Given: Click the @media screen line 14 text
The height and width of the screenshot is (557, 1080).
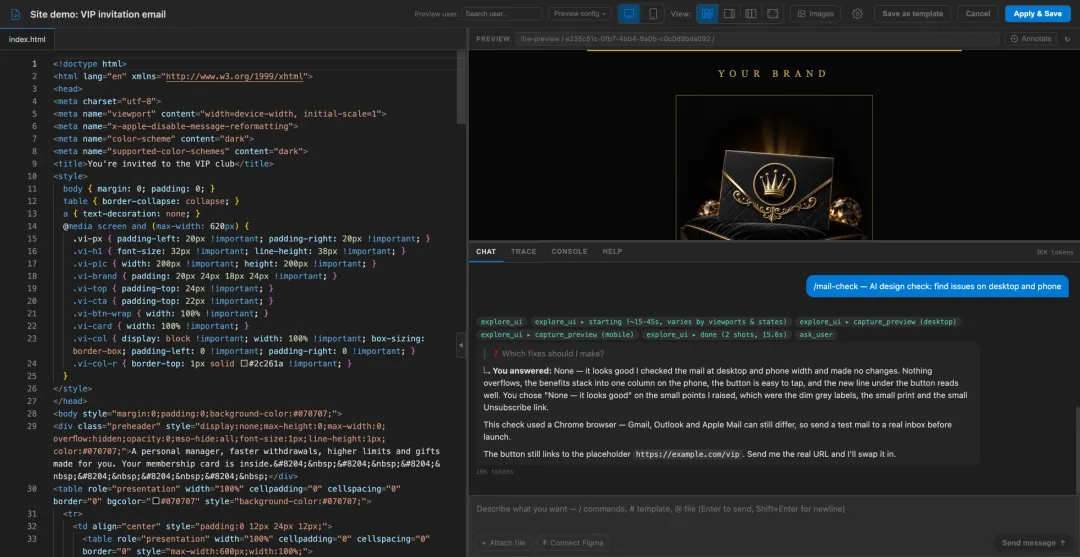Looking at the screenshot, I should point(156,226).
